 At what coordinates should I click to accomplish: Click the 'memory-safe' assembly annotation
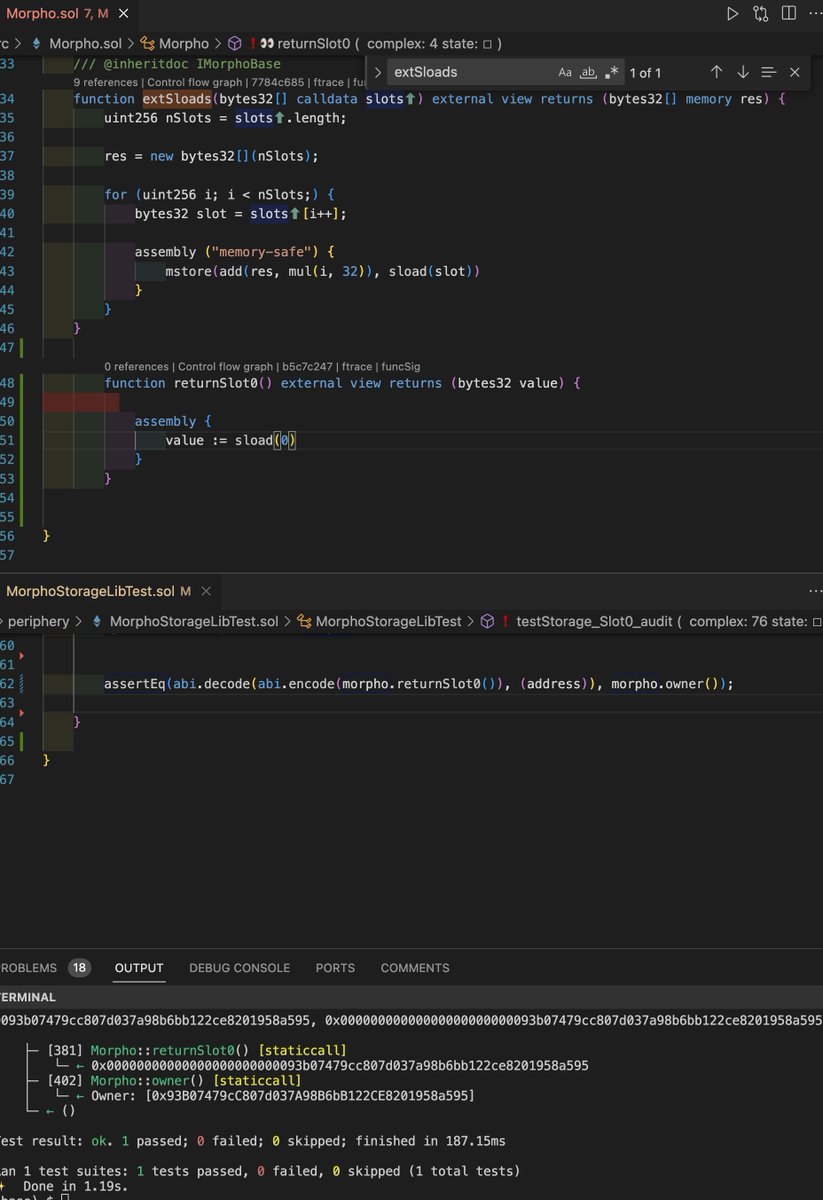[258, 251]
